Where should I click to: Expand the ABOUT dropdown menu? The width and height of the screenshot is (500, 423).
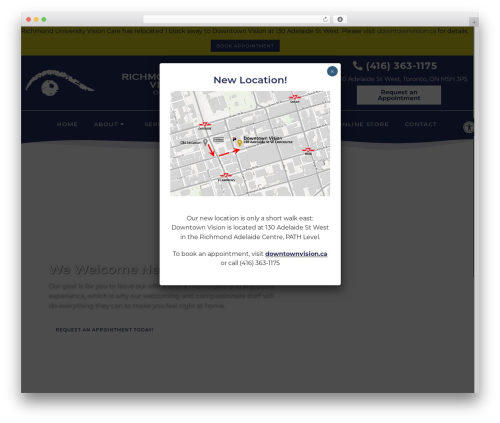tap(109, 124)
